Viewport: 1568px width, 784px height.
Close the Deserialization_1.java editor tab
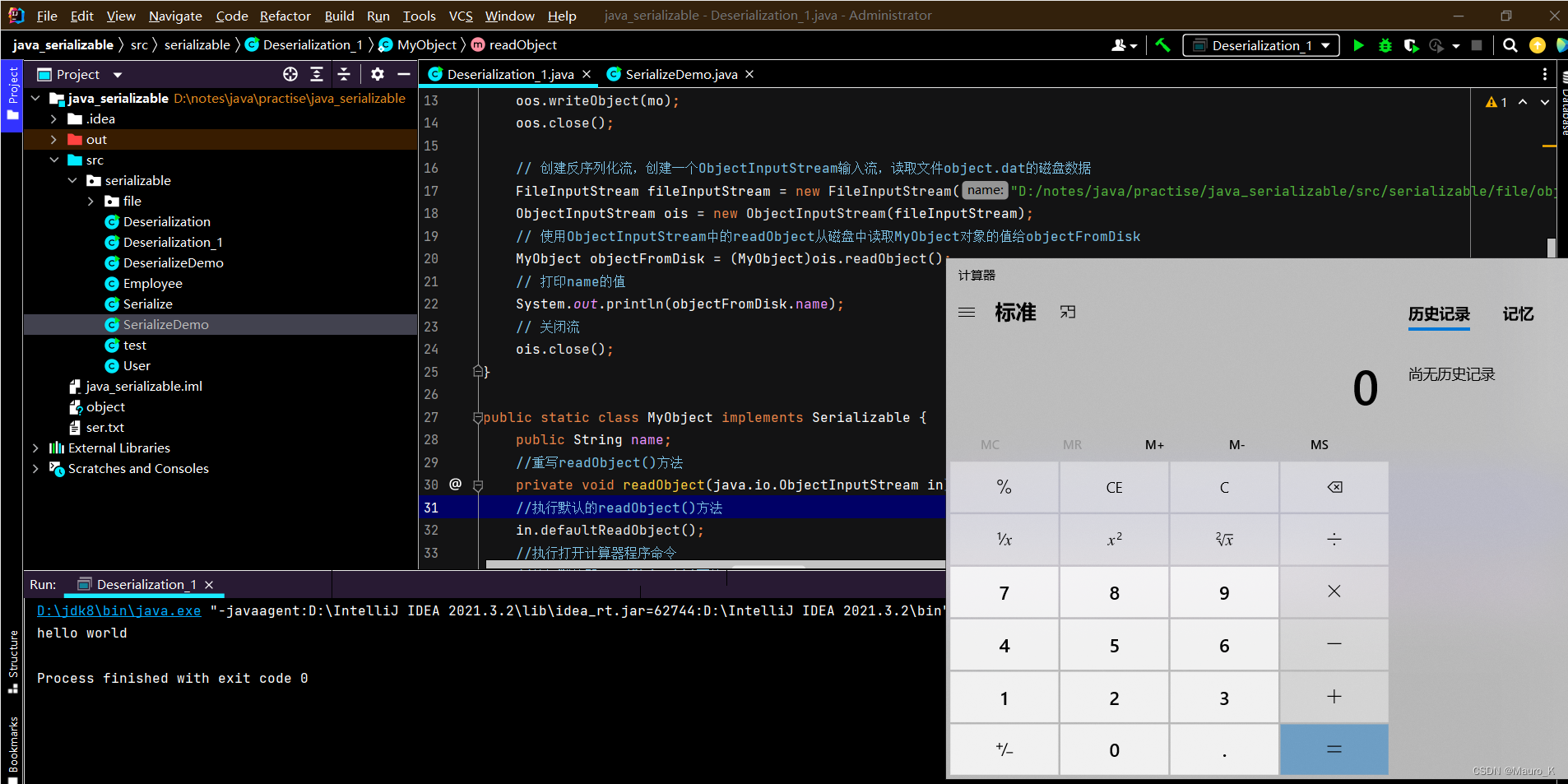(587, 74)
